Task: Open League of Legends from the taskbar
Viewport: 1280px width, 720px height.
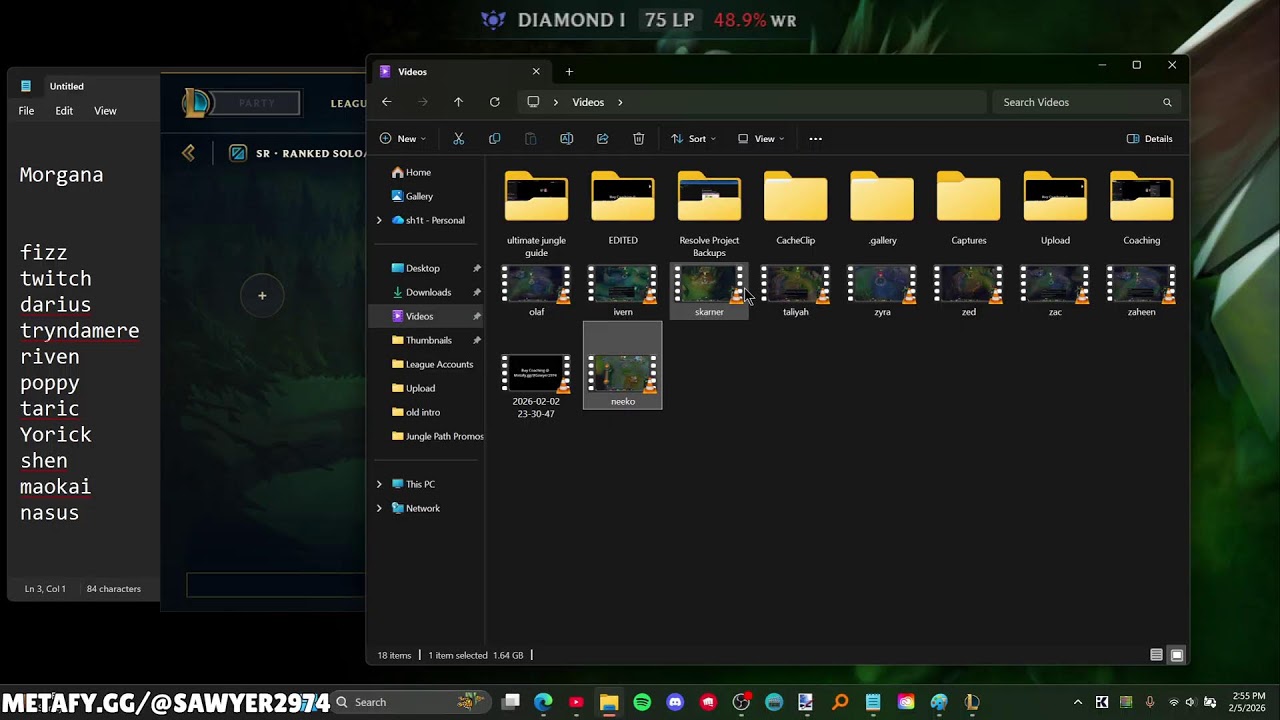Action: click(972, 702)
